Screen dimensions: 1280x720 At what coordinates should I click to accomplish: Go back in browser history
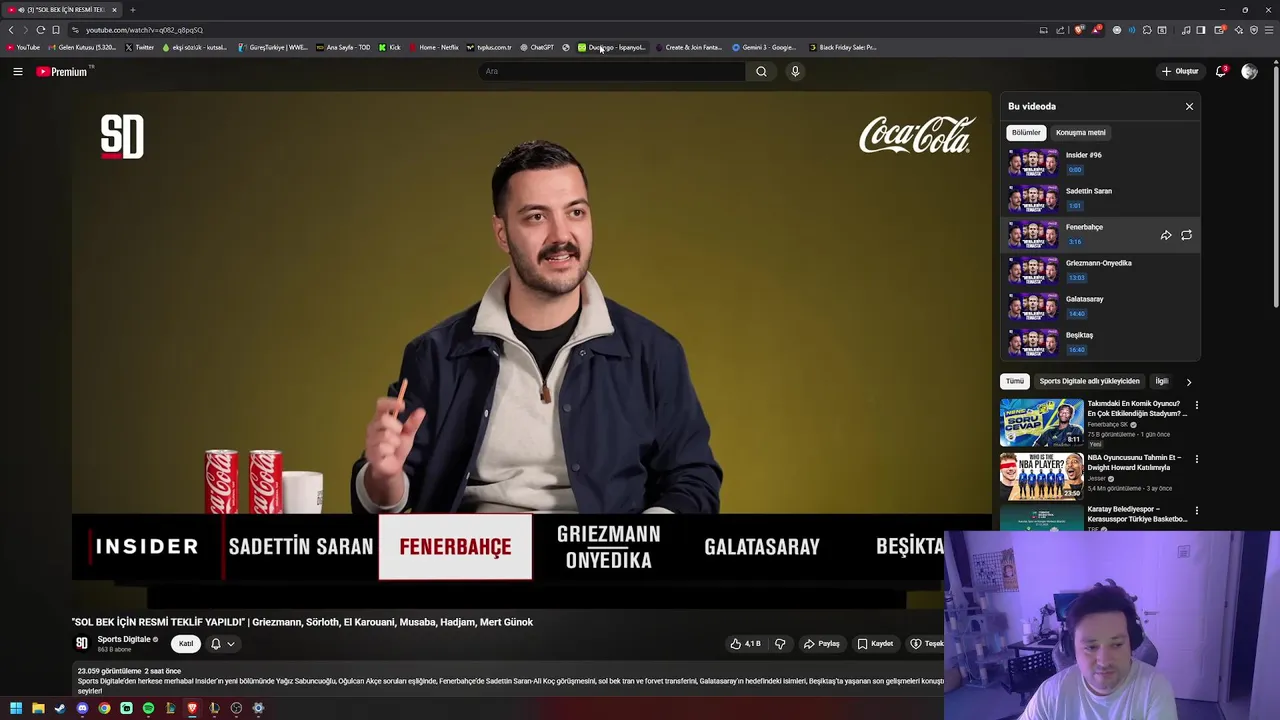click(11, 30)
